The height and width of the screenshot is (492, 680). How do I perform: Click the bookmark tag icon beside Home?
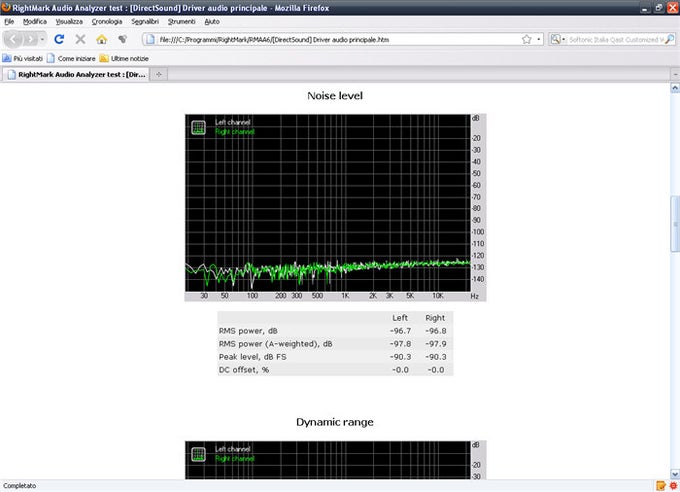123,39
